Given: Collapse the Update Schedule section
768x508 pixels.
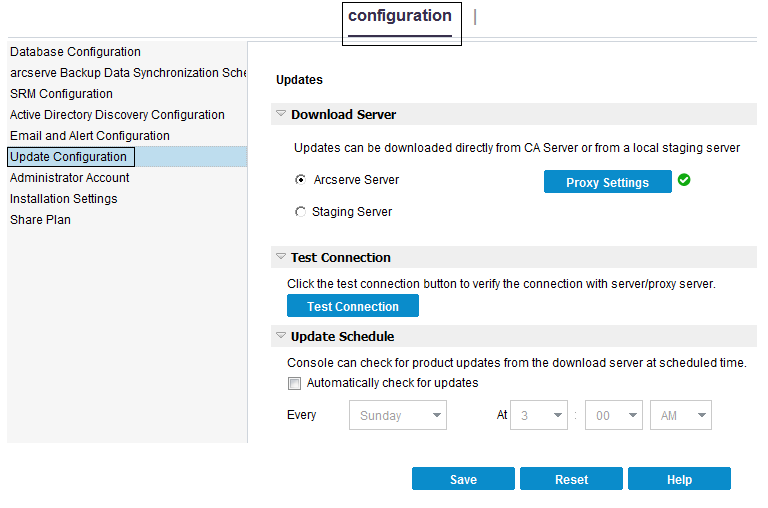Looking at the screenshot, I should click(x=281, y=337).
